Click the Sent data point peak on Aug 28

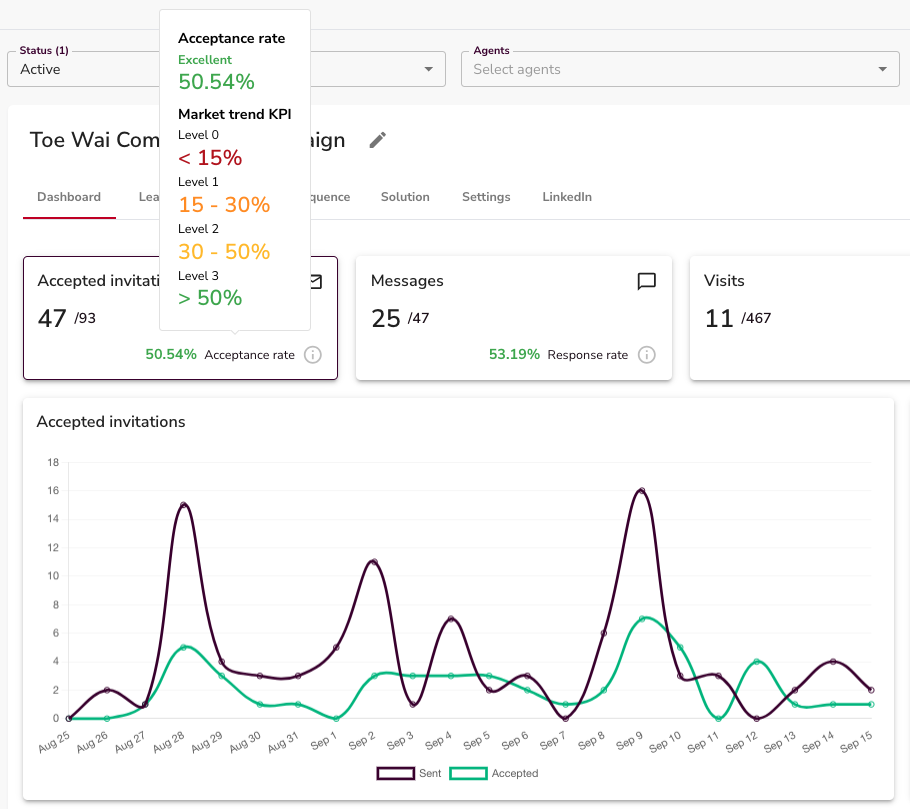[x=184, y=505]
